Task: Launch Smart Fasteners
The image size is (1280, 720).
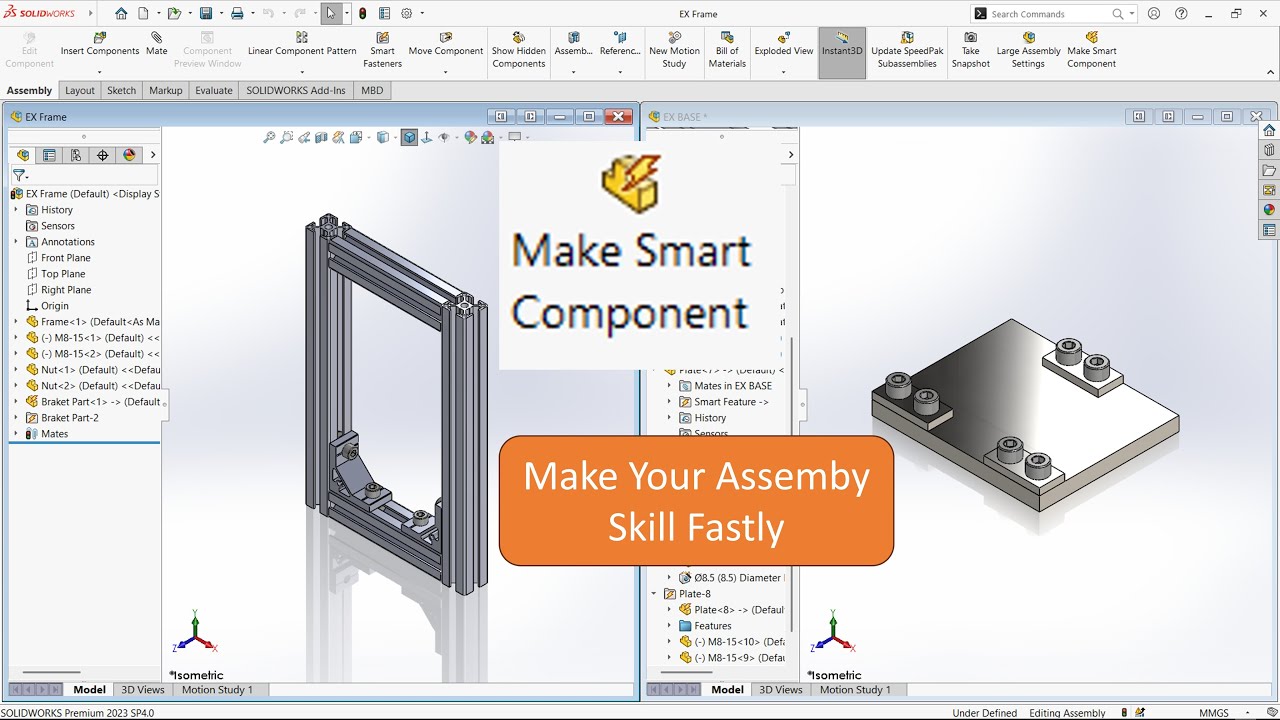Action: coord(382,50)
